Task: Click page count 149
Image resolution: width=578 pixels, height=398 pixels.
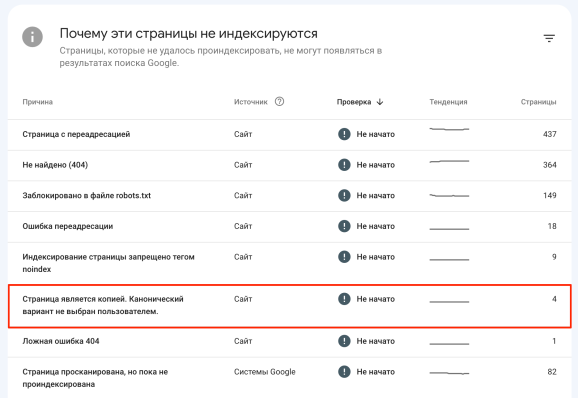Action: coord(550,195)
